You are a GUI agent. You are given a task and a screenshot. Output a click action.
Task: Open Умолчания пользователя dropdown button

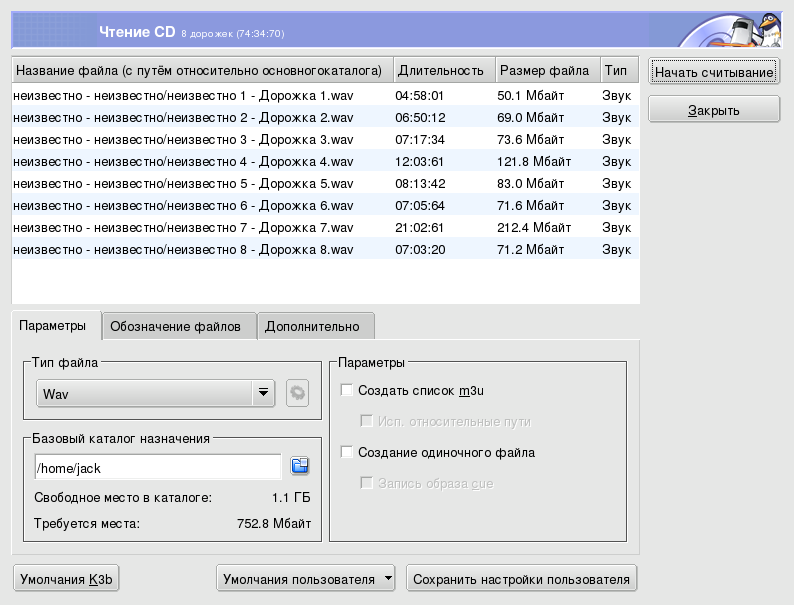point(305,579)
